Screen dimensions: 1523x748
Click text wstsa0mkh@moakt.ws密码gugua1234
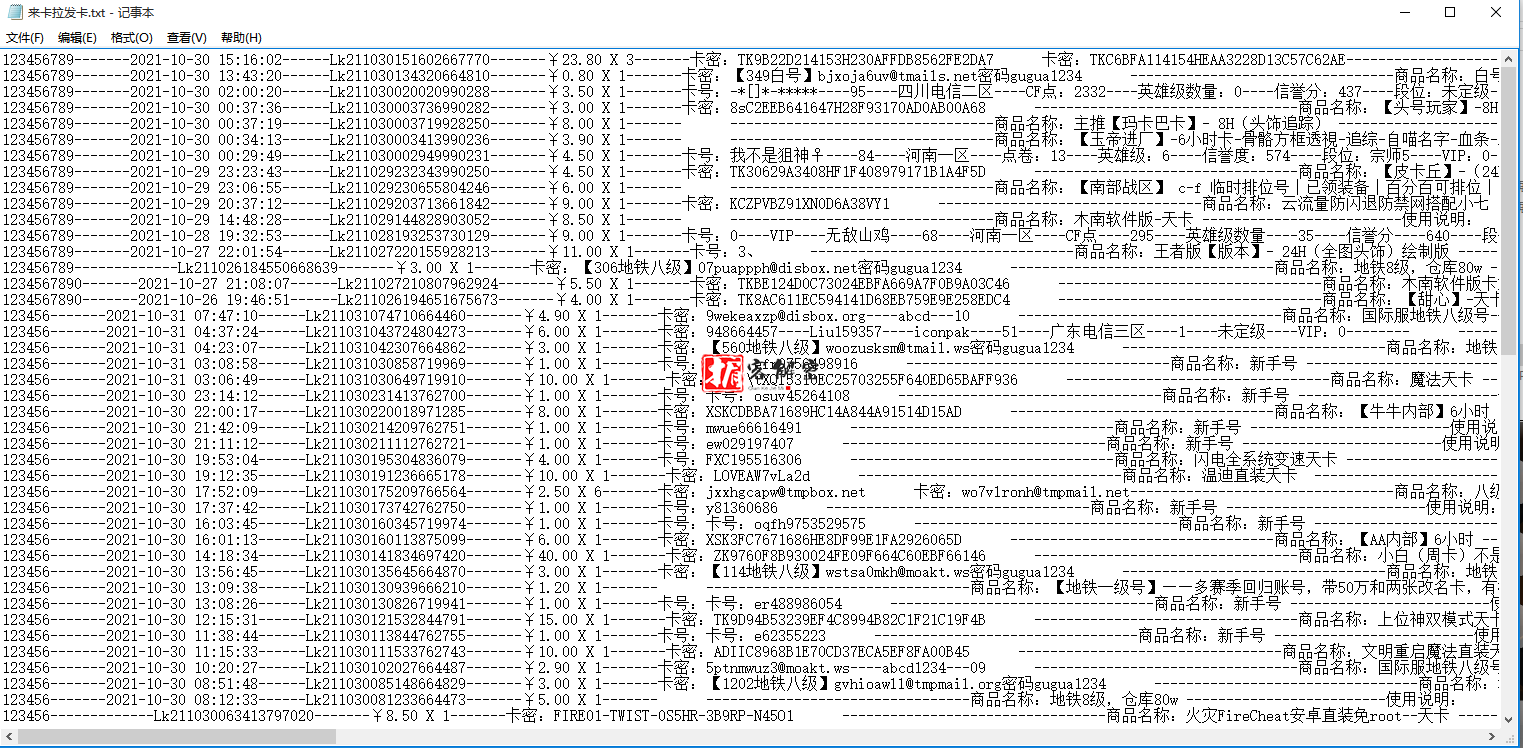click(x=950, y=572)
